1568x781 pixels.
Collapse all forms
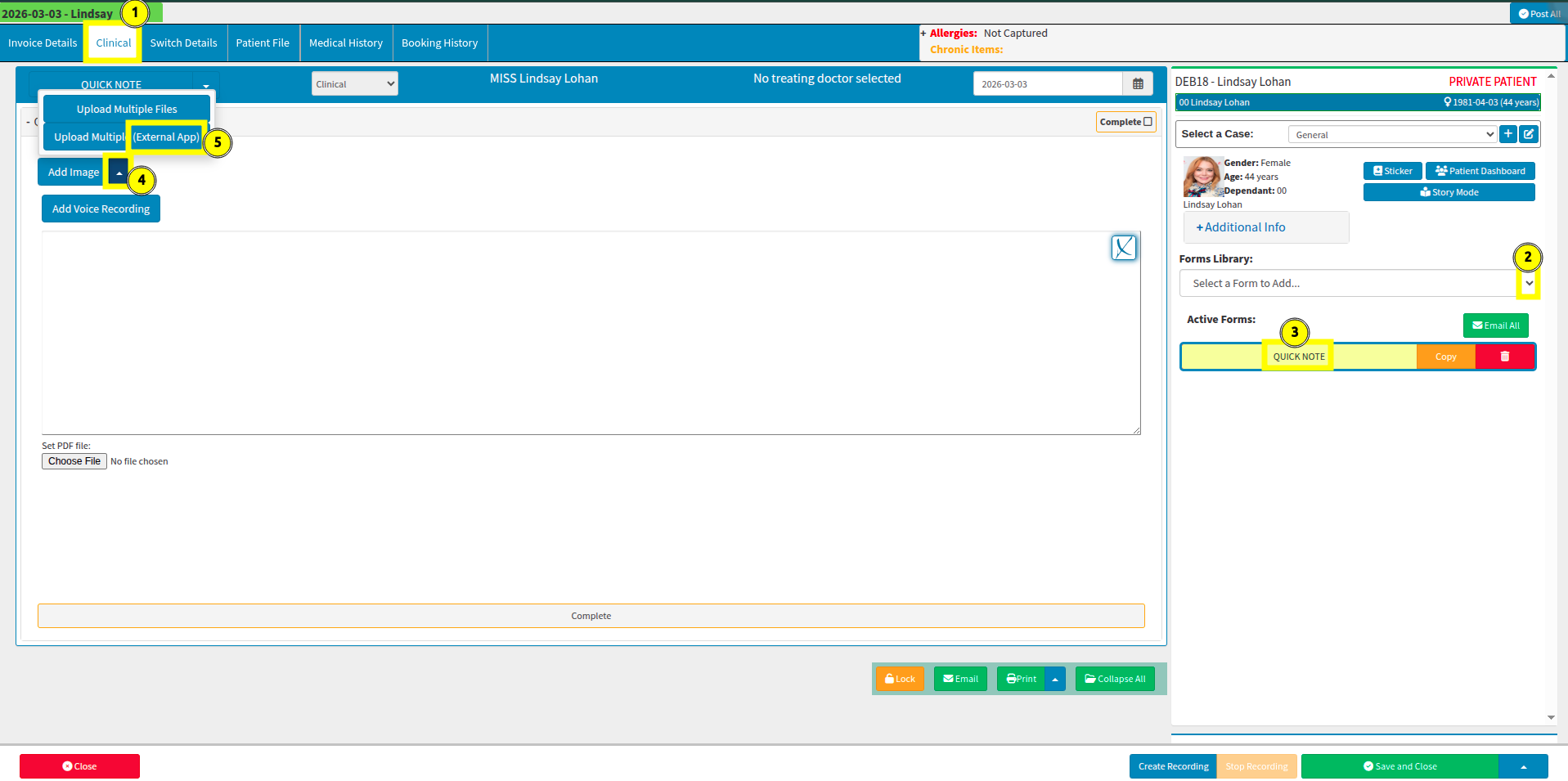pos(1115,679)
